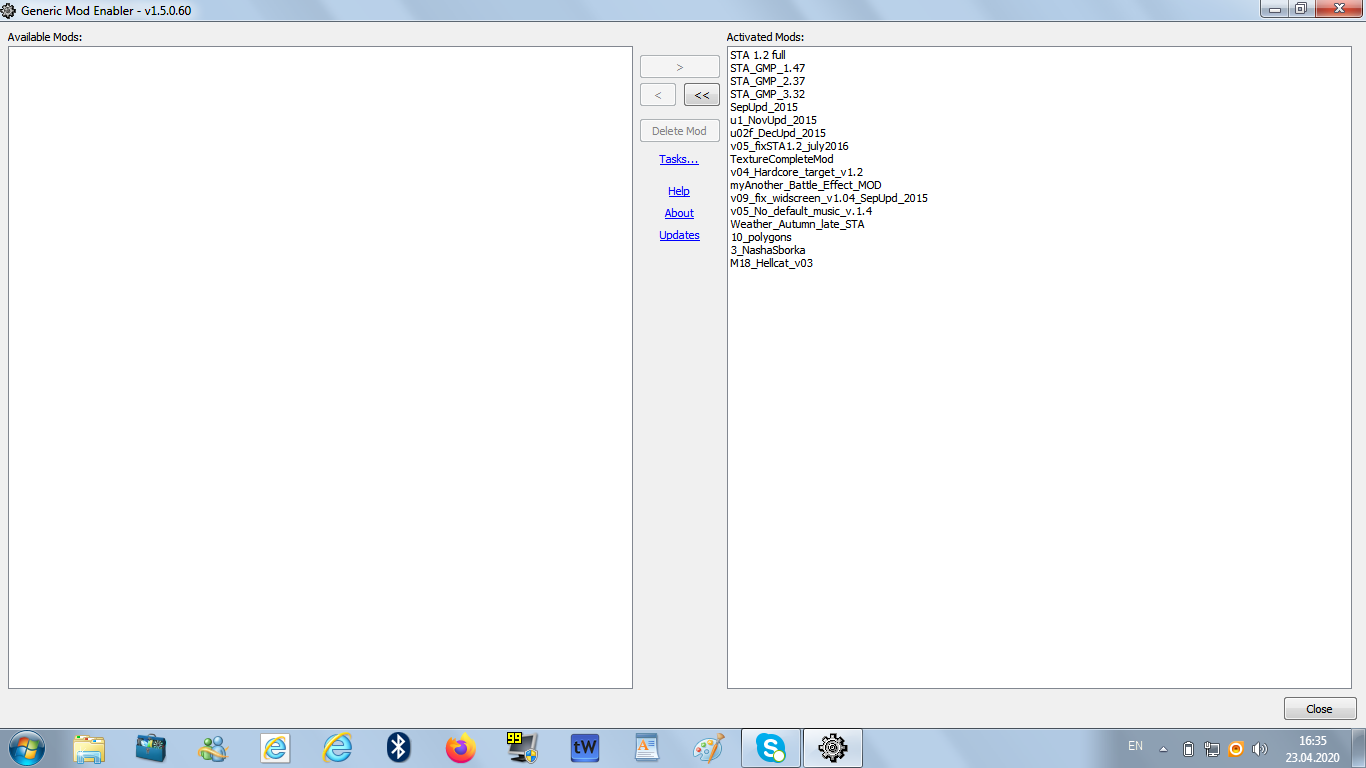Open the framed Internet Explorer icon in taskbar

(275, 748)
